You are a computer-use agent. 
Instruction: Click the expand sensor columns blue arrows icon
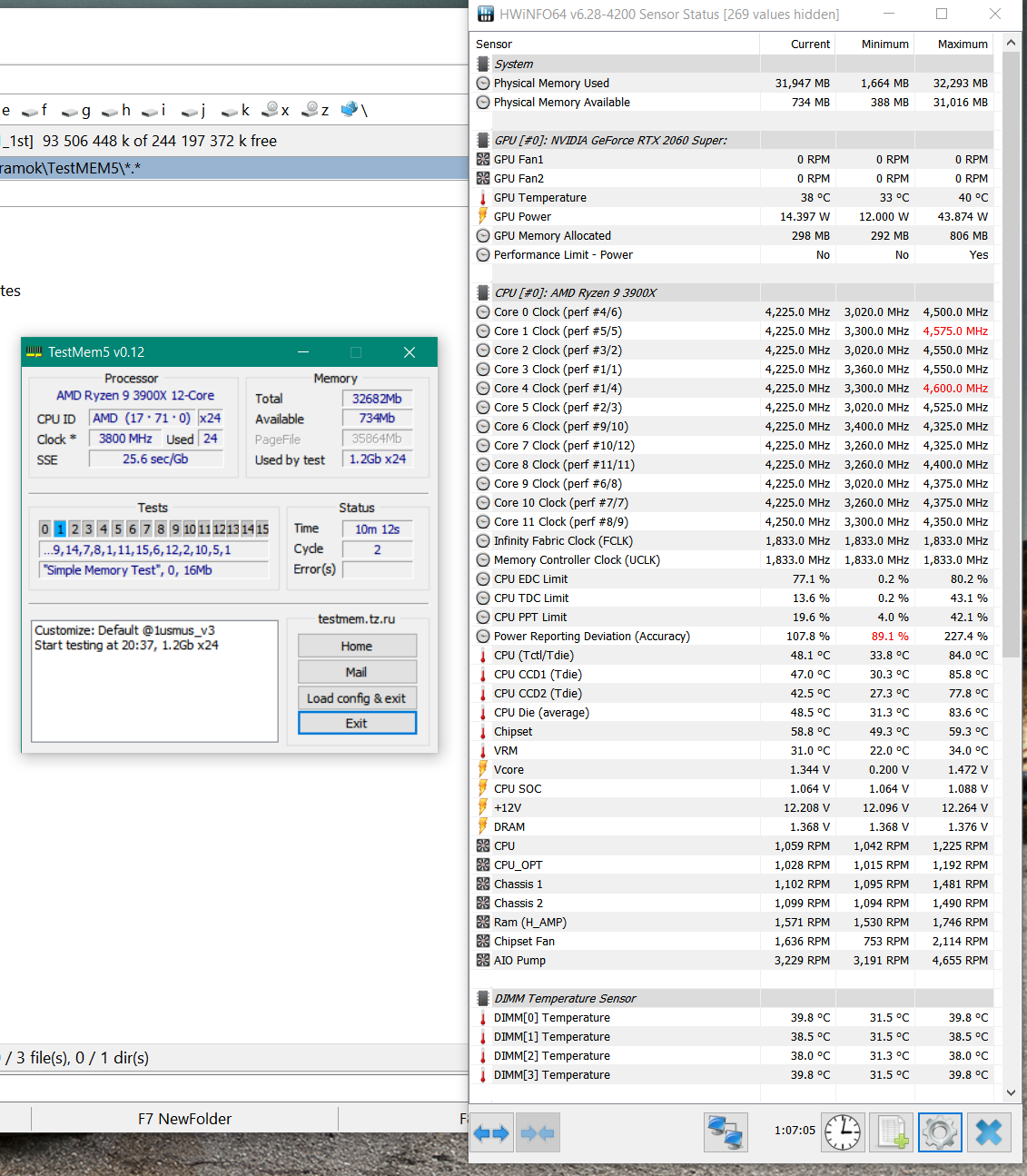pyautogui.click(x=492, y=1133)
